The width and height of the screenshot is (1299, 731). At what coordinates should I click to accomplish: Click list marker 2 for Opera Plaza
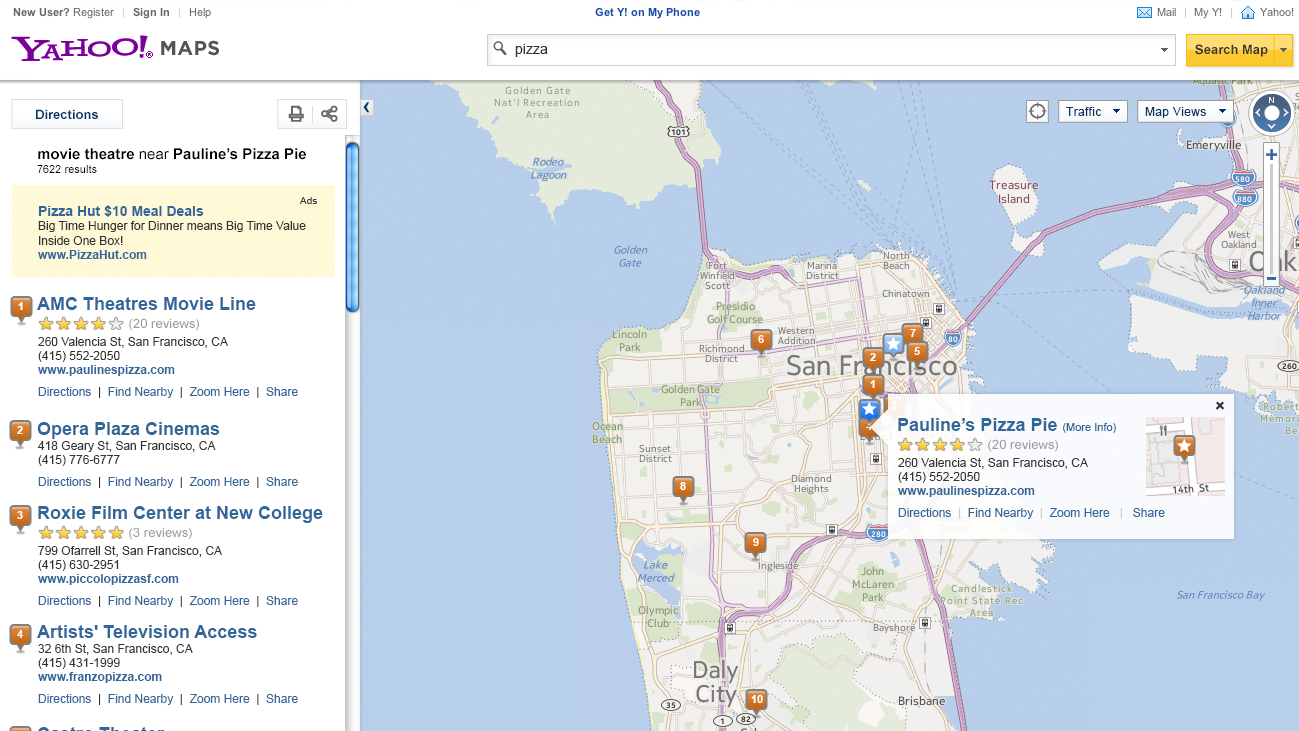21,434
